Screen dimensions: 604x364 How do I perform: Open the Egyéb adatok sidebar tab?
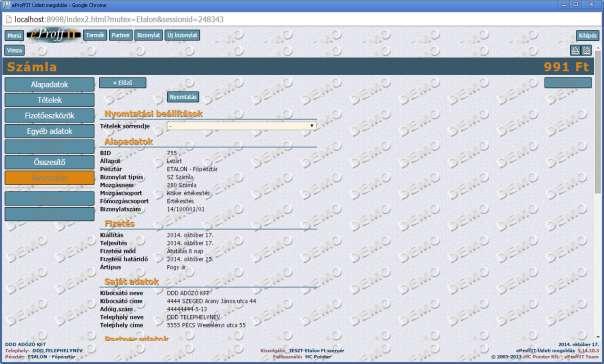49,131
